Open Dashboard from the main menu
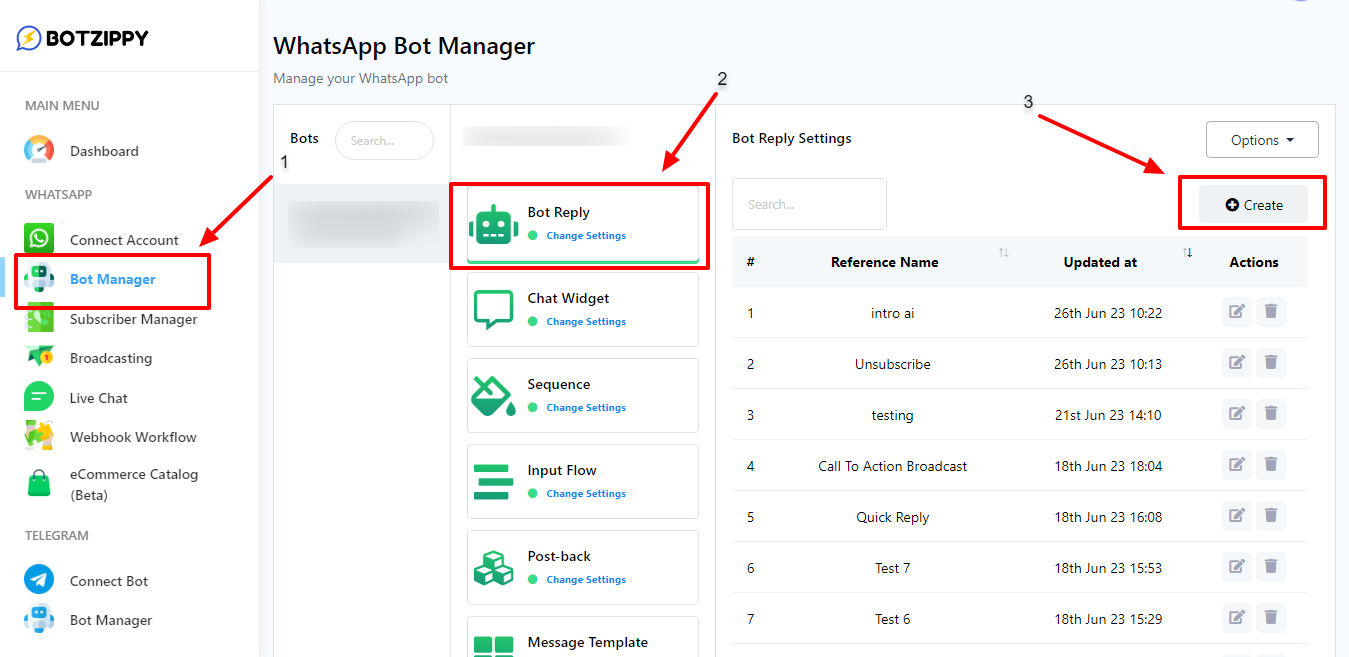1349x657 pixels. coord(104,151)
